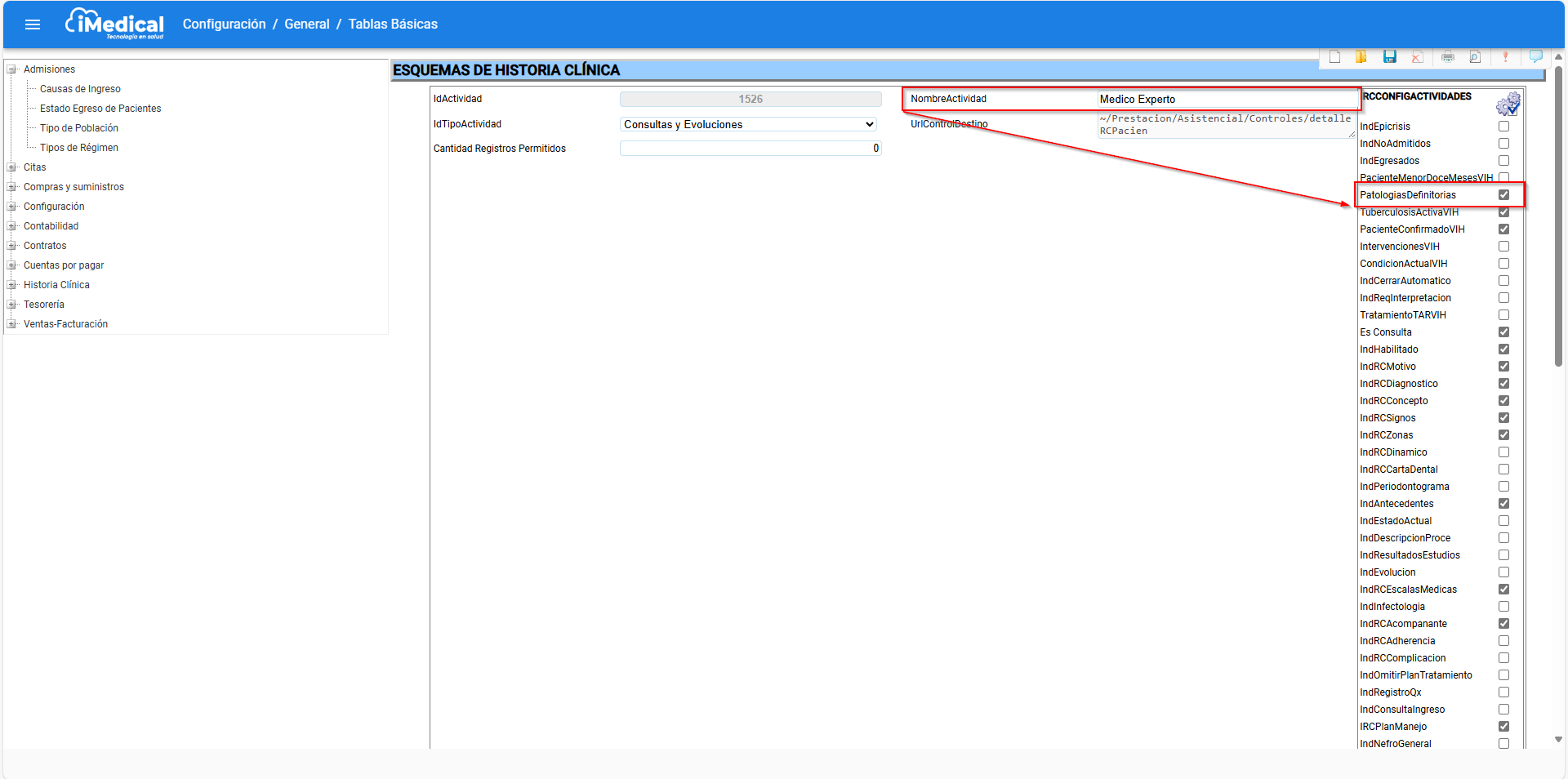The image size is (1568, 779).
Task: Open the speech bubble comments icon
Action: tap(1535, 56)
